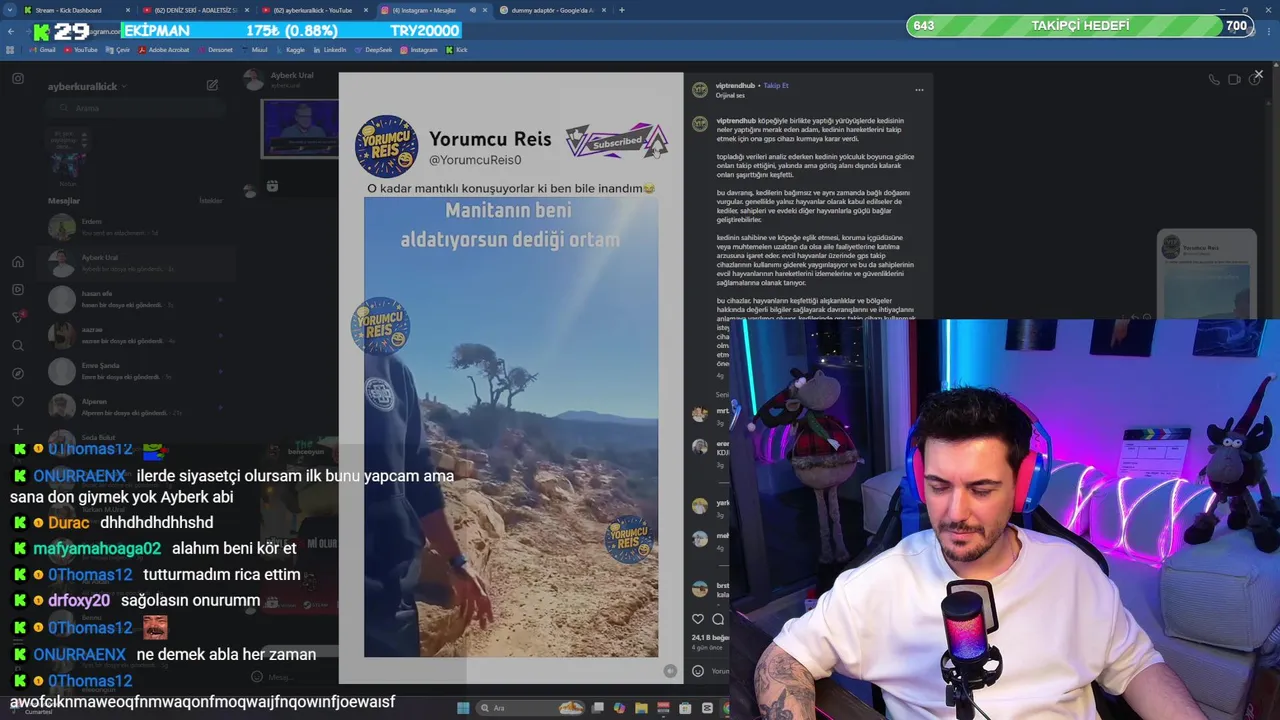Open LinkedIn bookmark
1280x720 pixels.
tap(329, 49)
